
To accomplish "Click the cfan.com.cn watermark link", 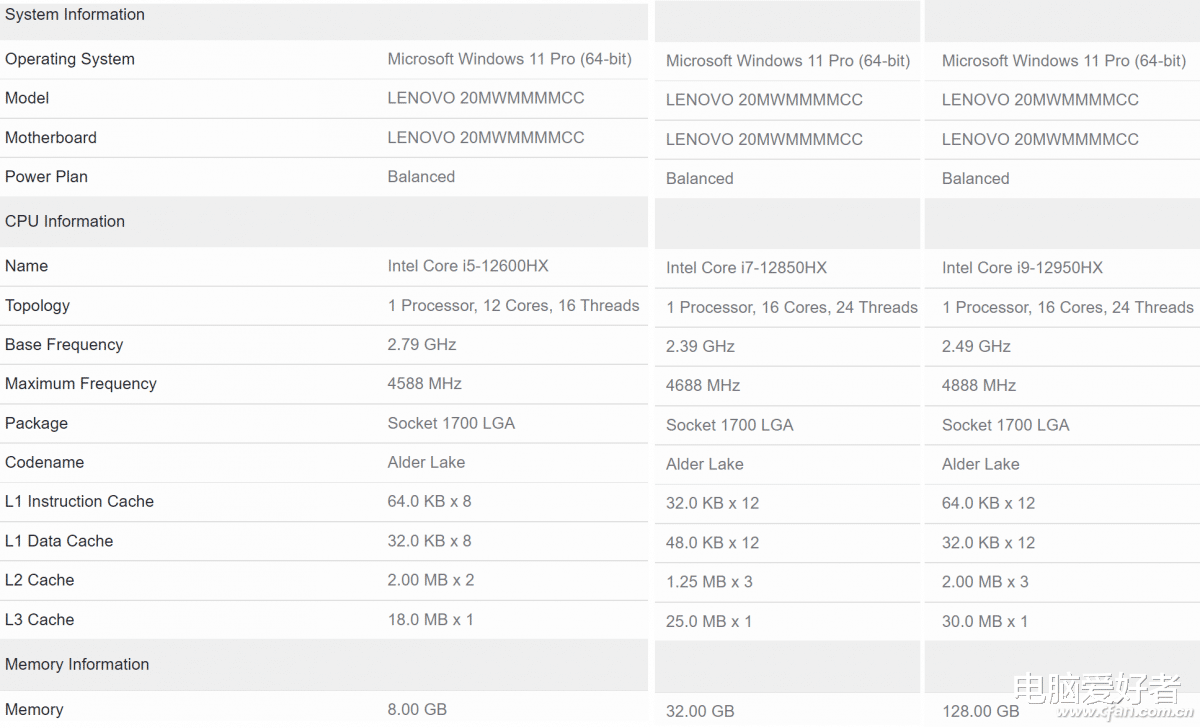I will [x=1110, y=714].
